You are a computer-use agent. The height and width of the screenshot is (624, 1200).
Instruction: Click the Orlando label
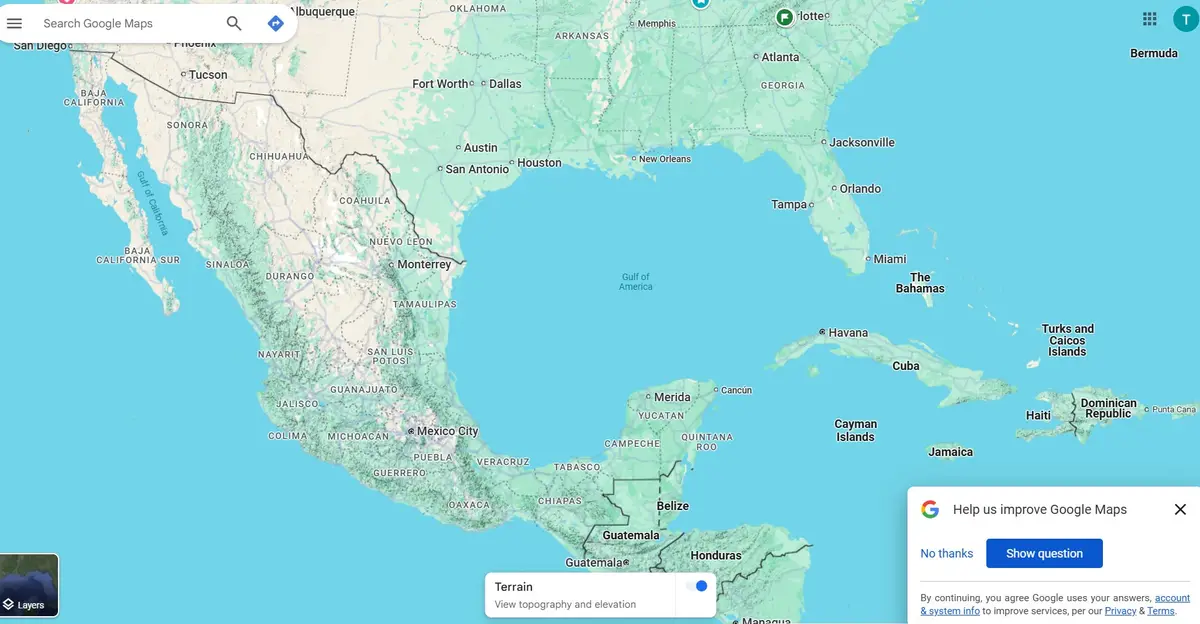point(860,188)
